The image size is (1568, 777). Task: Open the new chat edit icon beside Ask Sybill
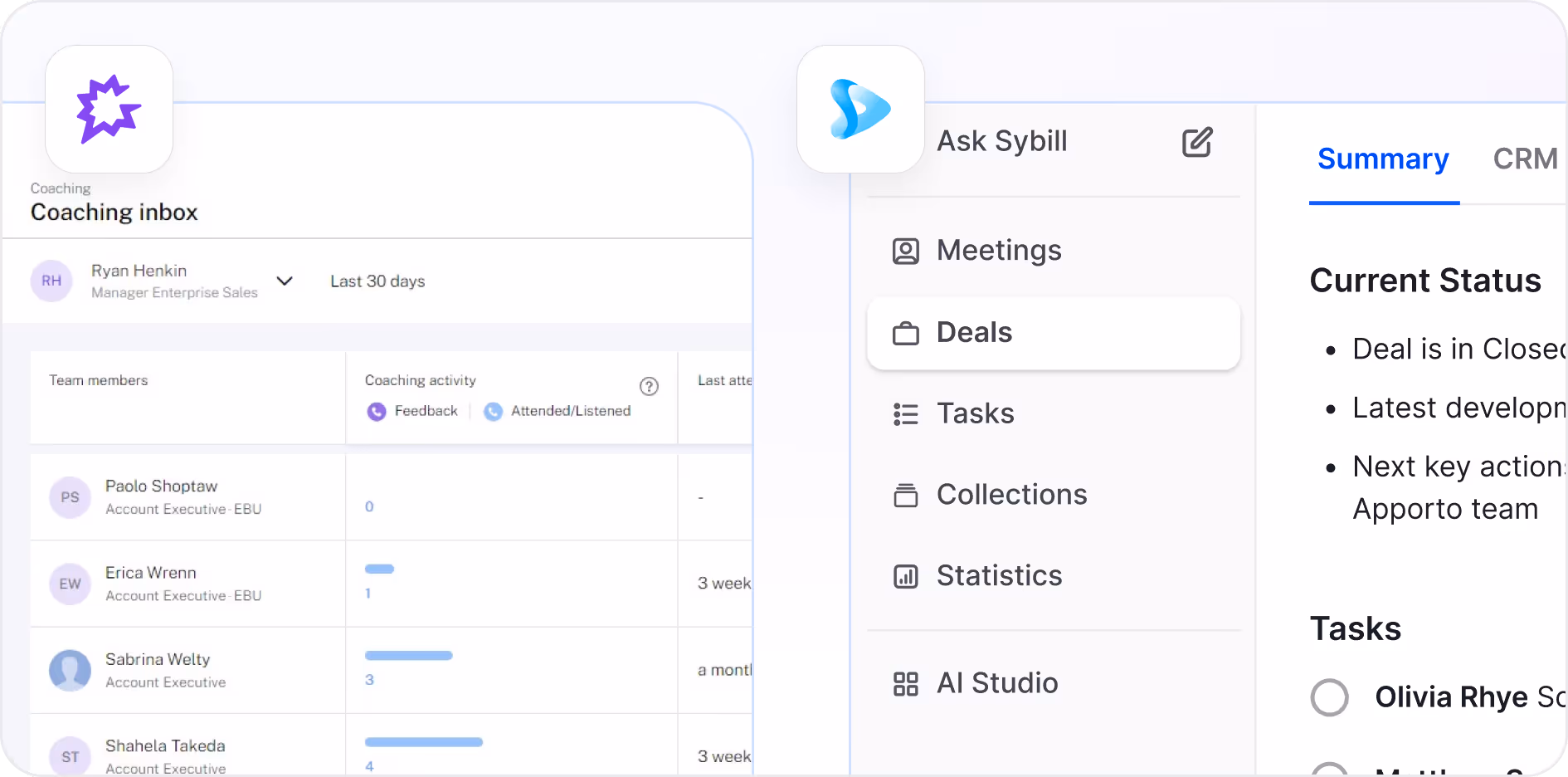coord(1197,142)
